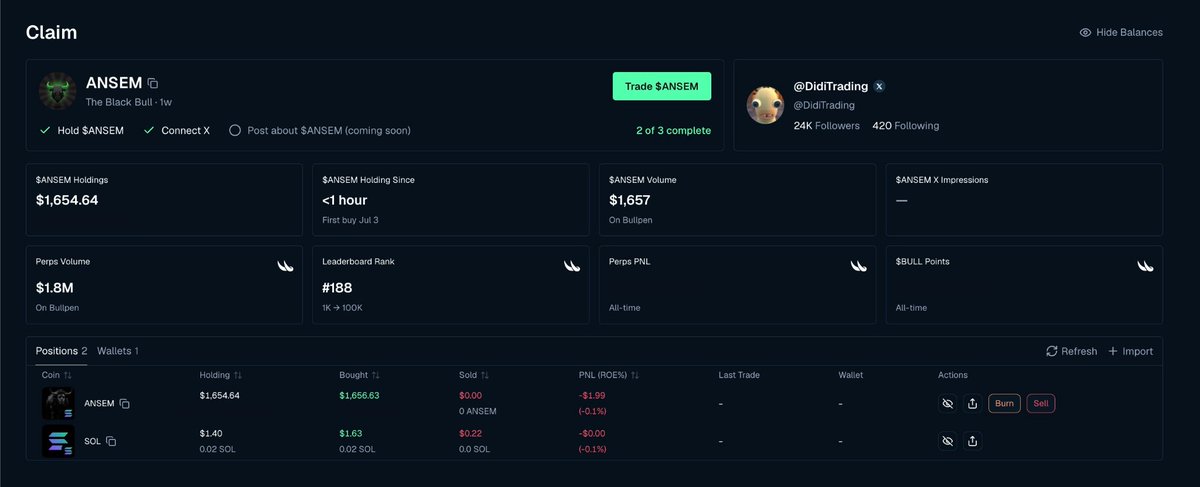This screenshot has height=487, width=1200.
Task: Select the Post about $ANSEM radio circle
Action: coord(235,130)
